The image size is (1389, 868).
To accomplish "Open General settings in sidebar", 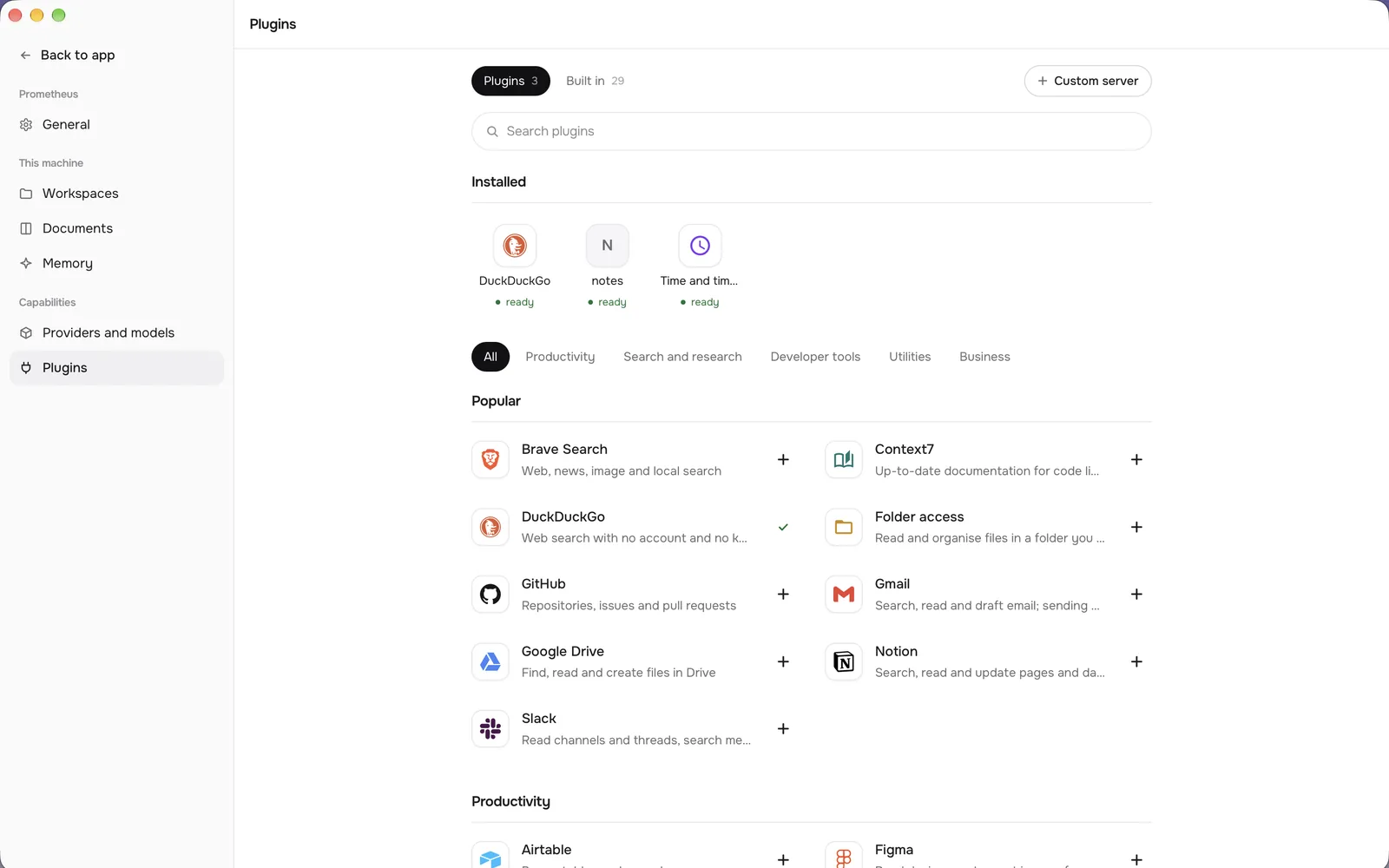I will 116,124.
